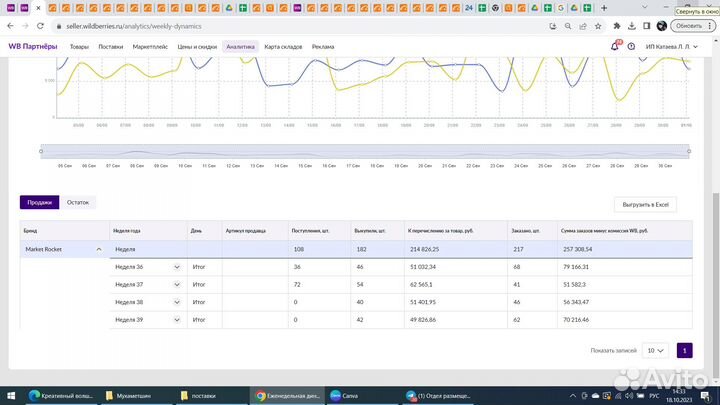Click the left handle of the date range slider

(42, 151)
